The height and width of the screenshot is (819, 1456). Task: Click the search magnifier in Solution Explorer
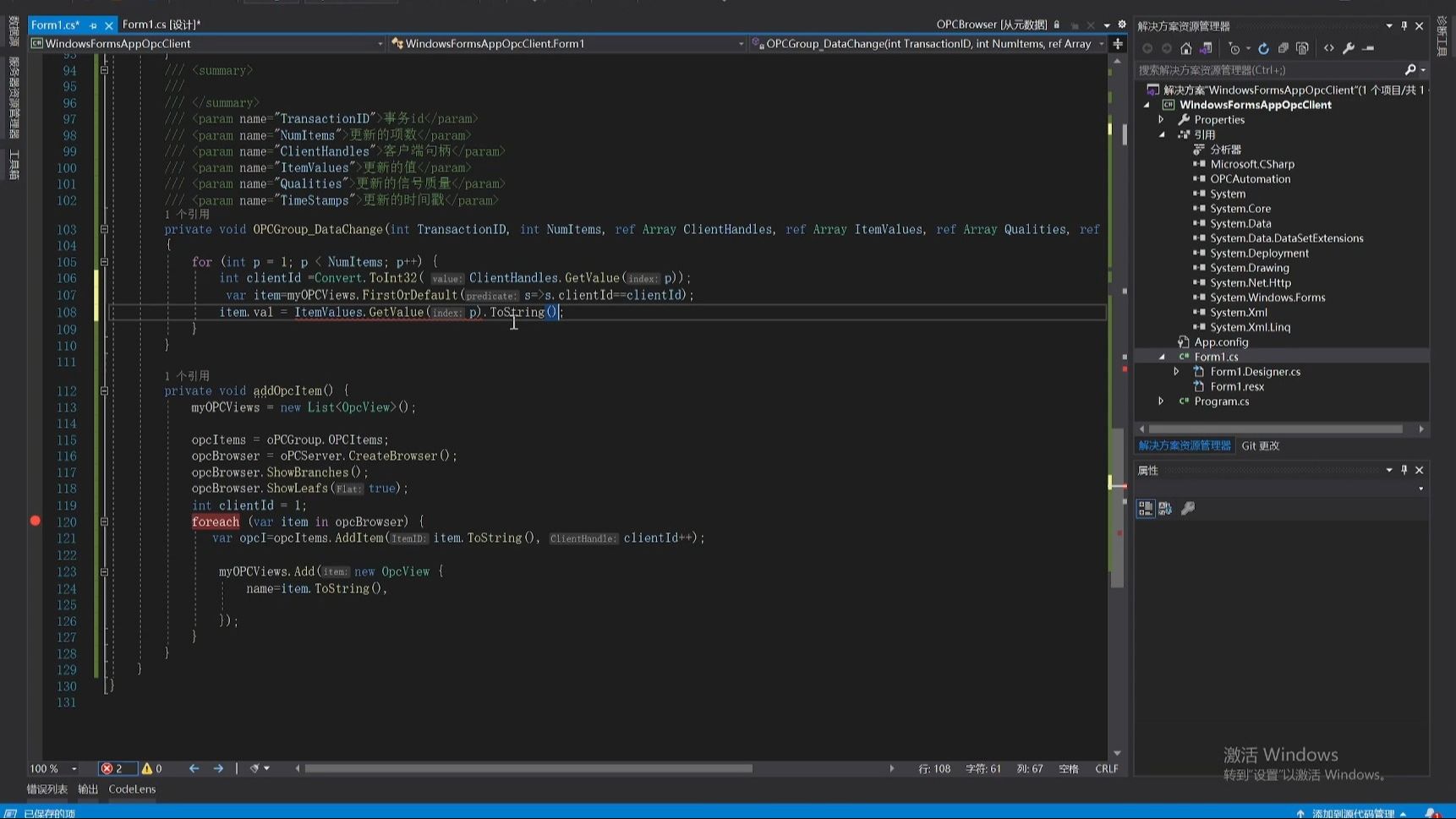[1409, 69]
